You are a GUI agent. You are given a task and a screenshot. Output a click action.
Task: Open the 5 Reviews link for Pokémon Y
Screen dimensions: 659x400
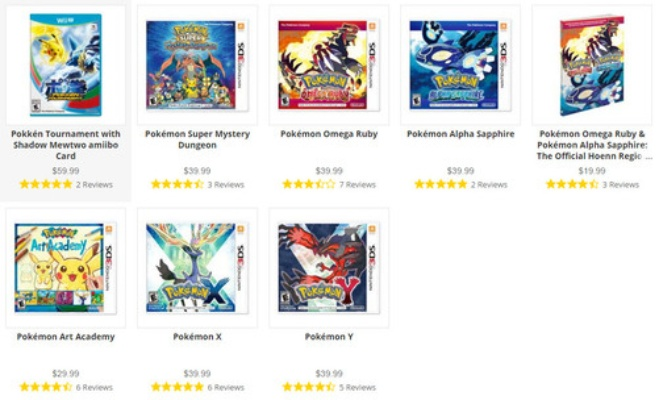[357, 387]
